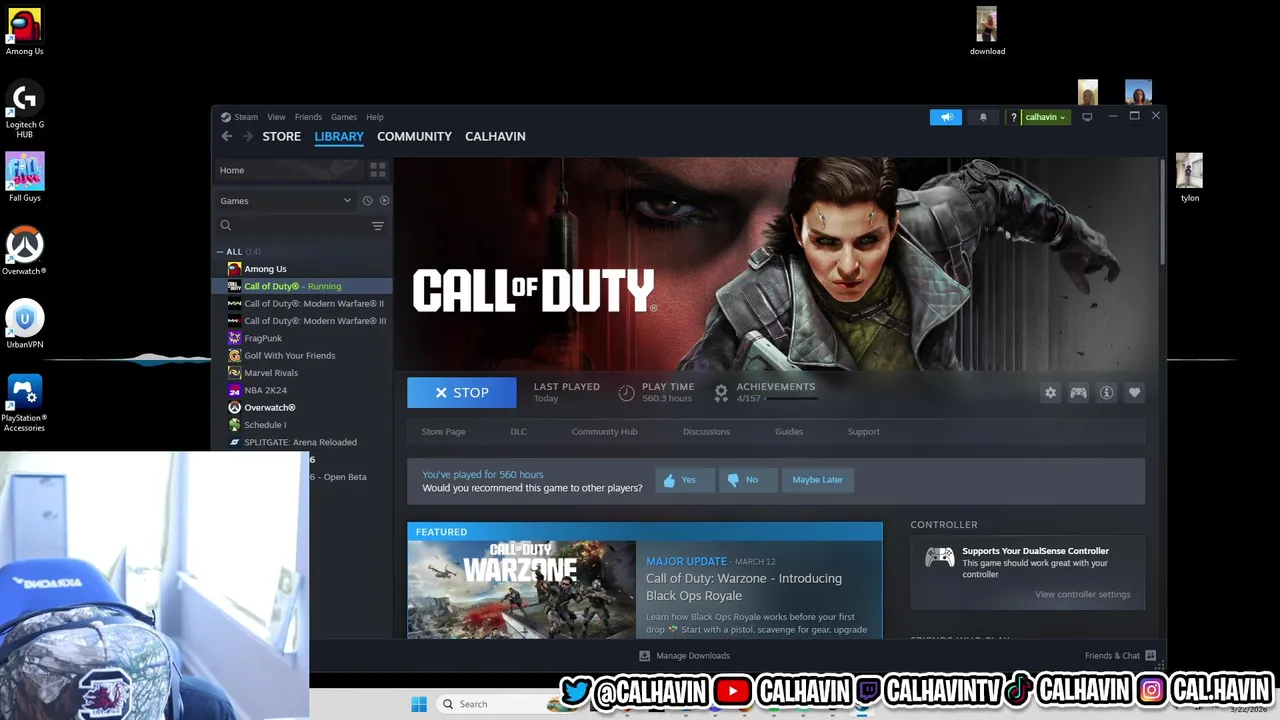Click the question mark help icon

[1013, 117]
